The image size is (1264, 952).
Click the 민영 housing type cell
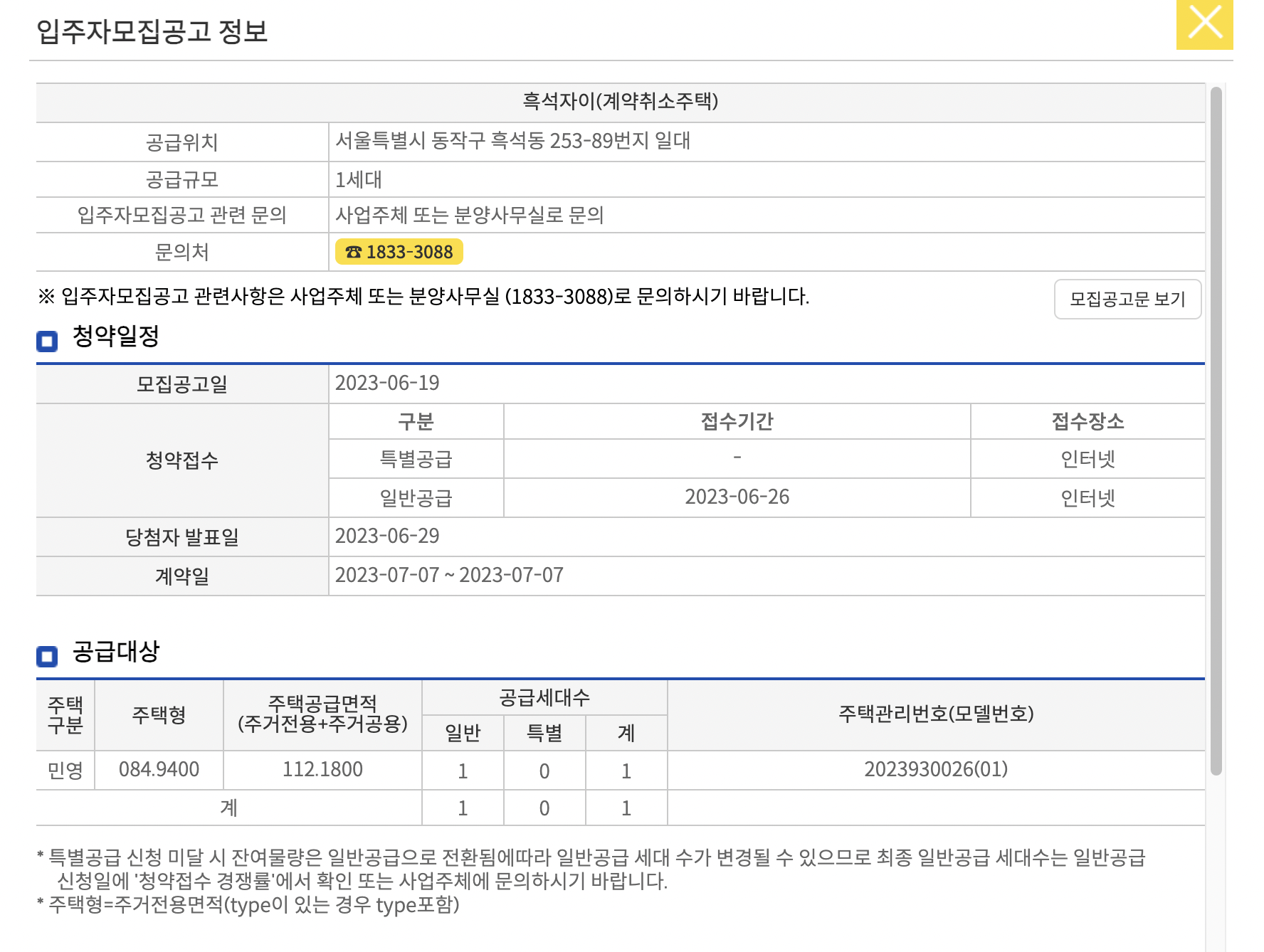(x=65, y=769)
